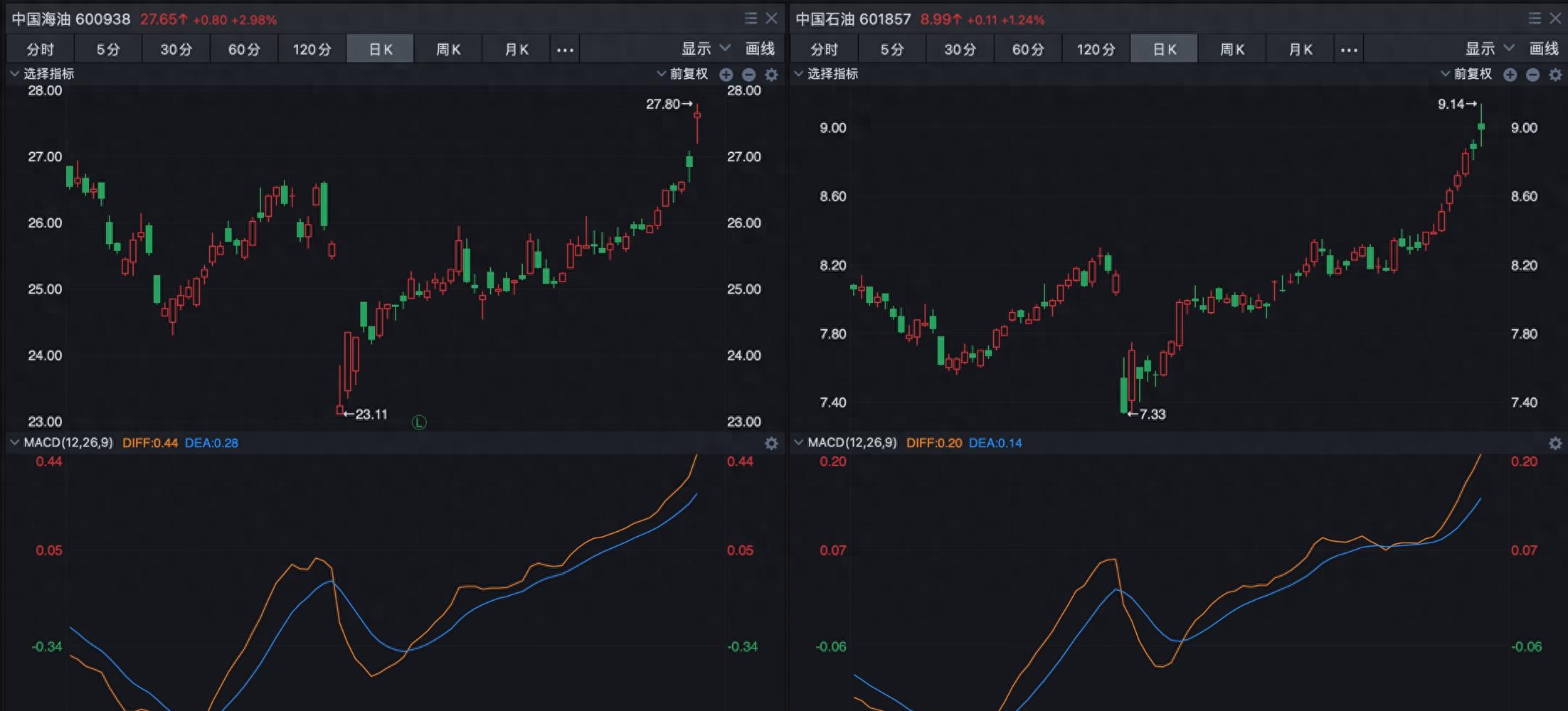Open 显示 dropdown in 中国石油 panel

click(1490, 49)
